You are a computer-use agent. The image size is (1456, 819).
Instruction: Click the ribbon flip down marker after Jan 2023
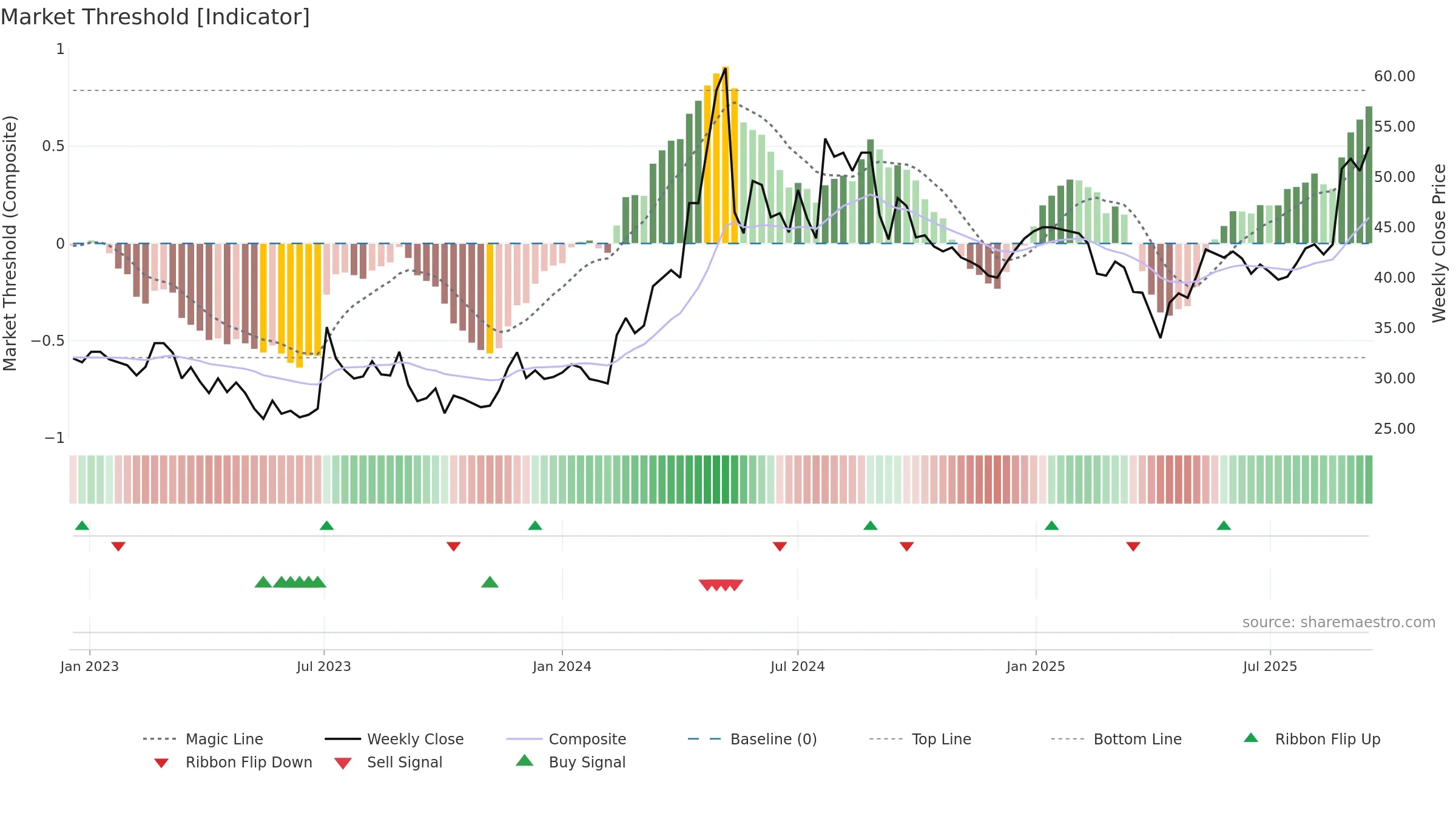(118, 547)
